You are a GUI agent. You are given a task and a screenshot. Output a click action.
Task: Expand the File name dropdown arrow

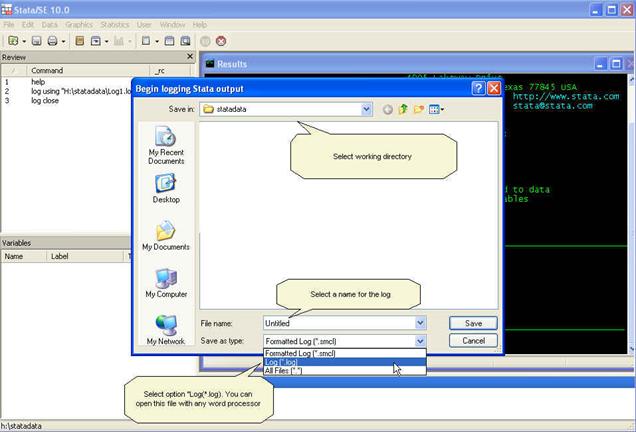coord(420,323)
